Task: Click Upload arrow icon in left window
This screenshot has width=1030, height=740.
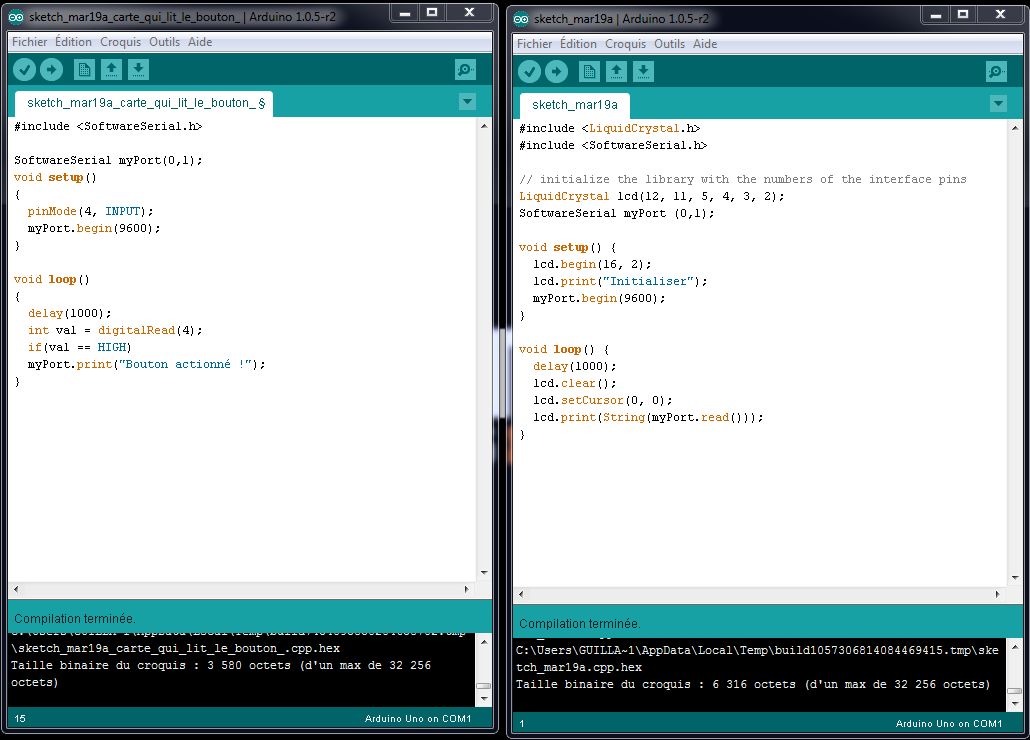Action: tap(51, 70)
